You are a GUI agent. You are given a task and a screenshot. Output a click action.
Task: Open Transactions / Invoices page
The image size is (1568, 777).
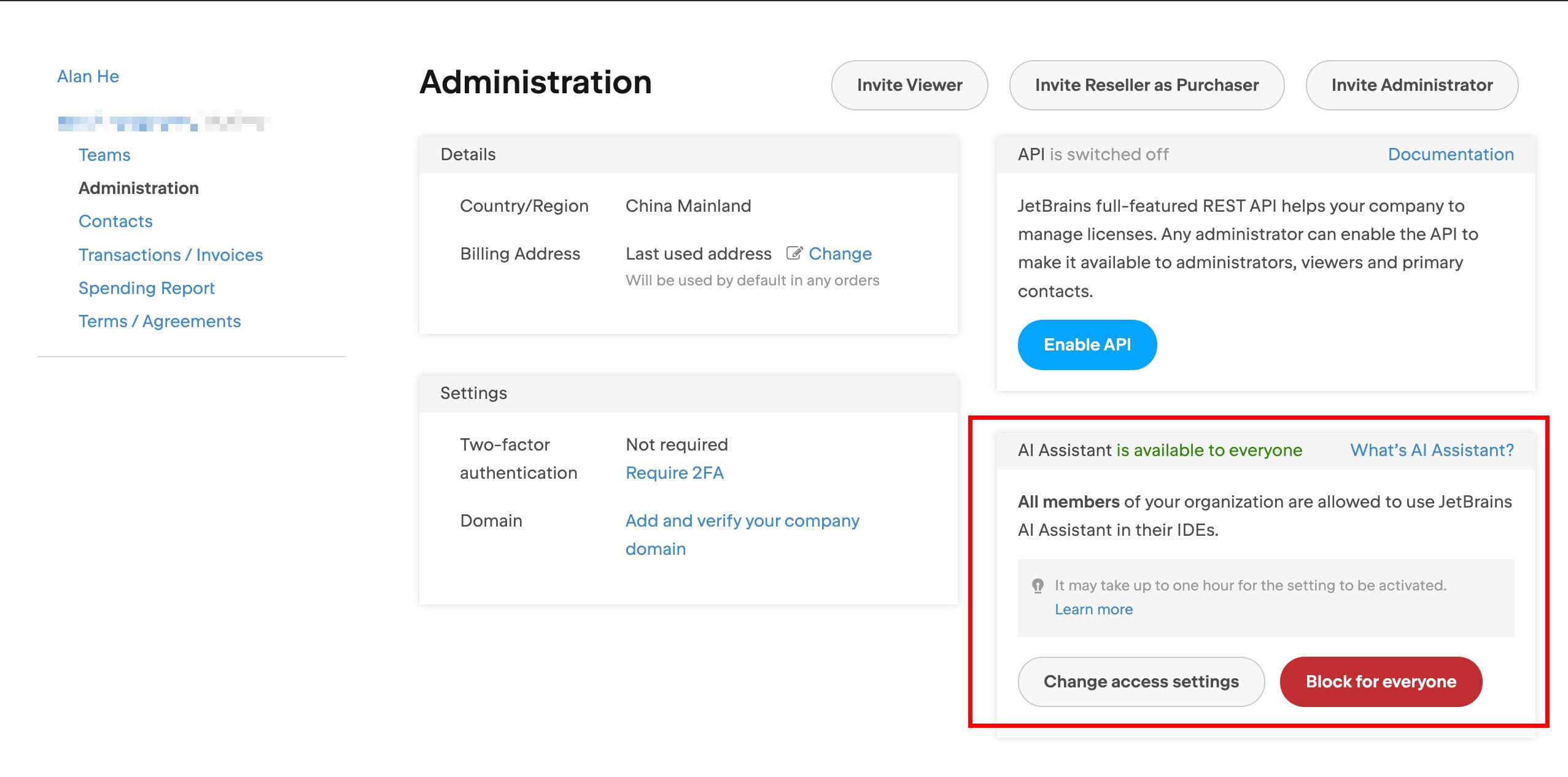click(171, 255)
